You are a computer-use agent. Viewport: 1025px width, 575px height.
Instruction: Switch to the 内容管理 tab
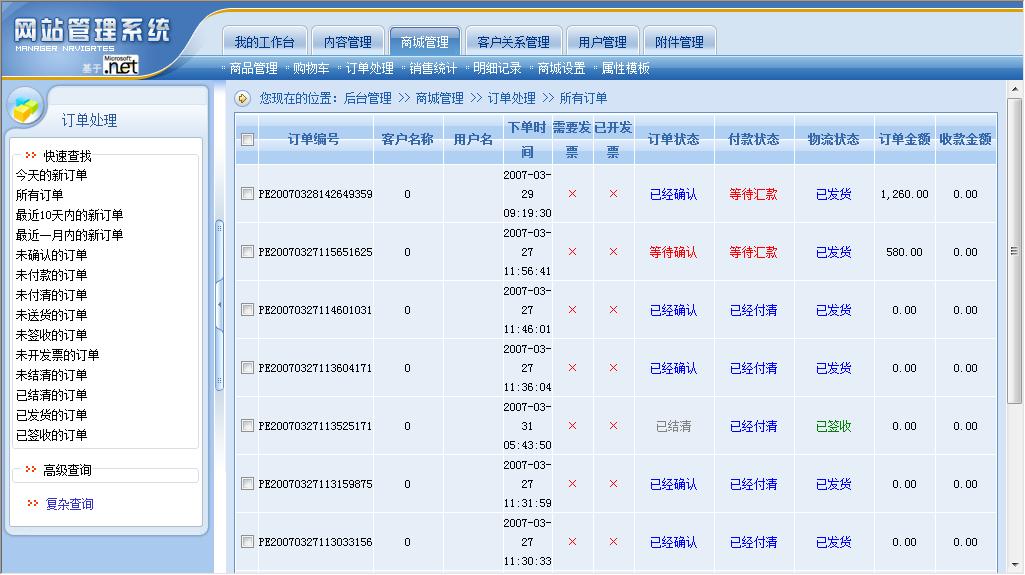[x=347, y=42]
